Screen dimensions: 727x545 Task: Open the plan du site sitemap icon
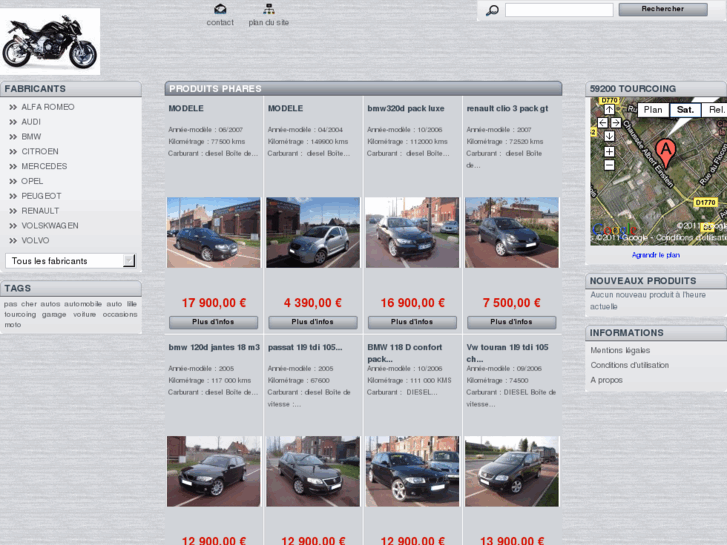point(269,9)
